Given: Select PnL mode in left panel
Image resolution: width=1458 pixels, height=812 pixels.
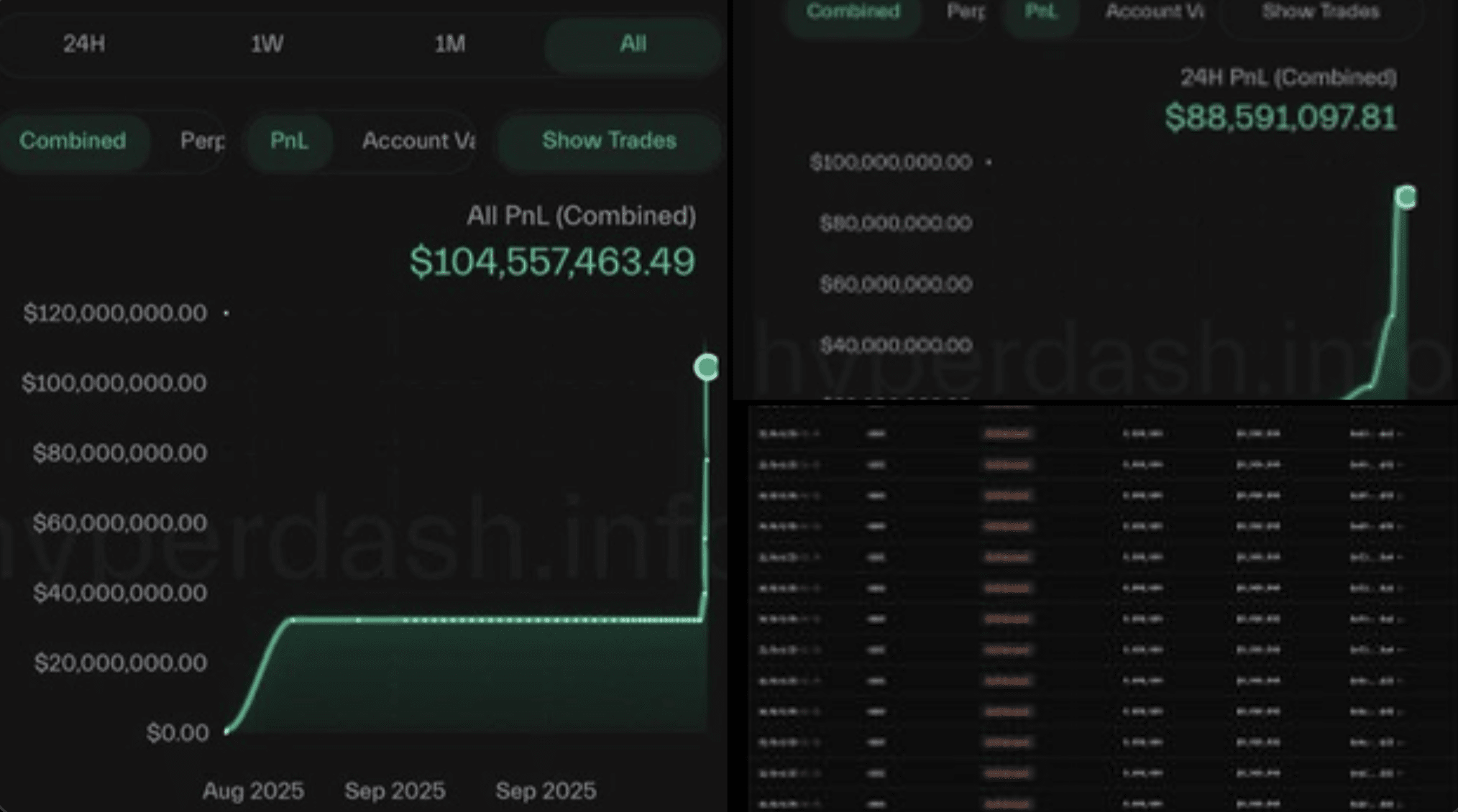Looking at the screenshot, I should pos(289,140).
